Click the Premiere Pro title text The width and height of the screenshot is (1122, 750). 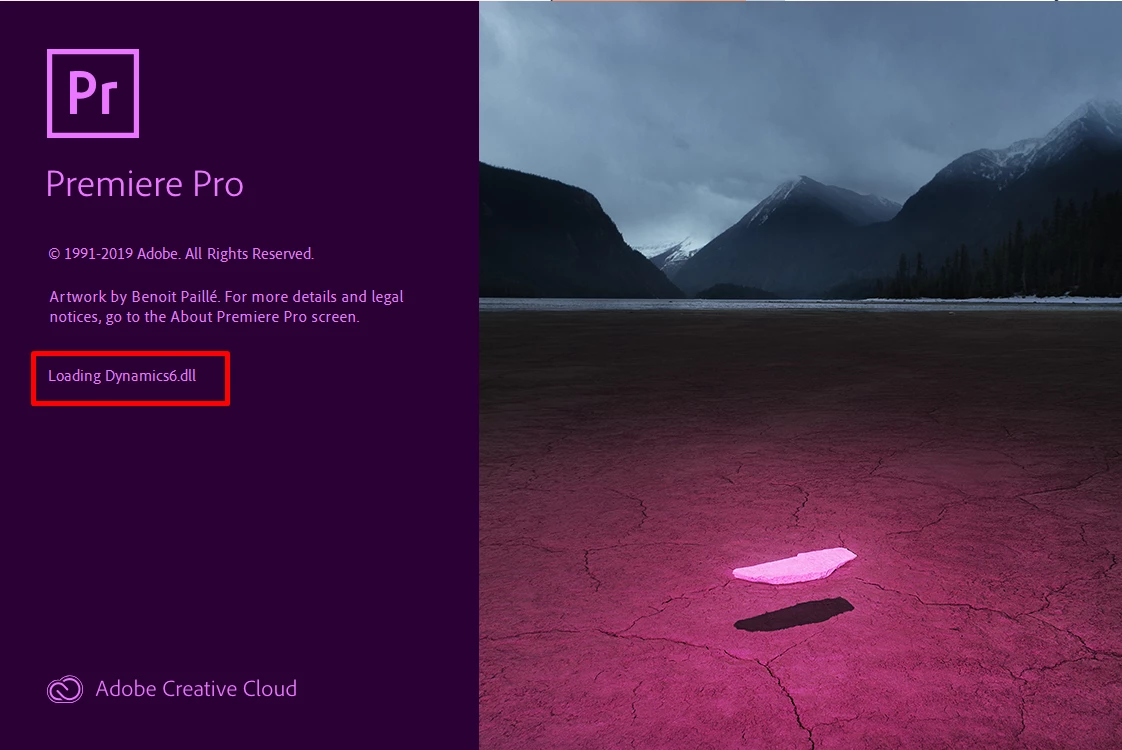click(x=145, y=185)
